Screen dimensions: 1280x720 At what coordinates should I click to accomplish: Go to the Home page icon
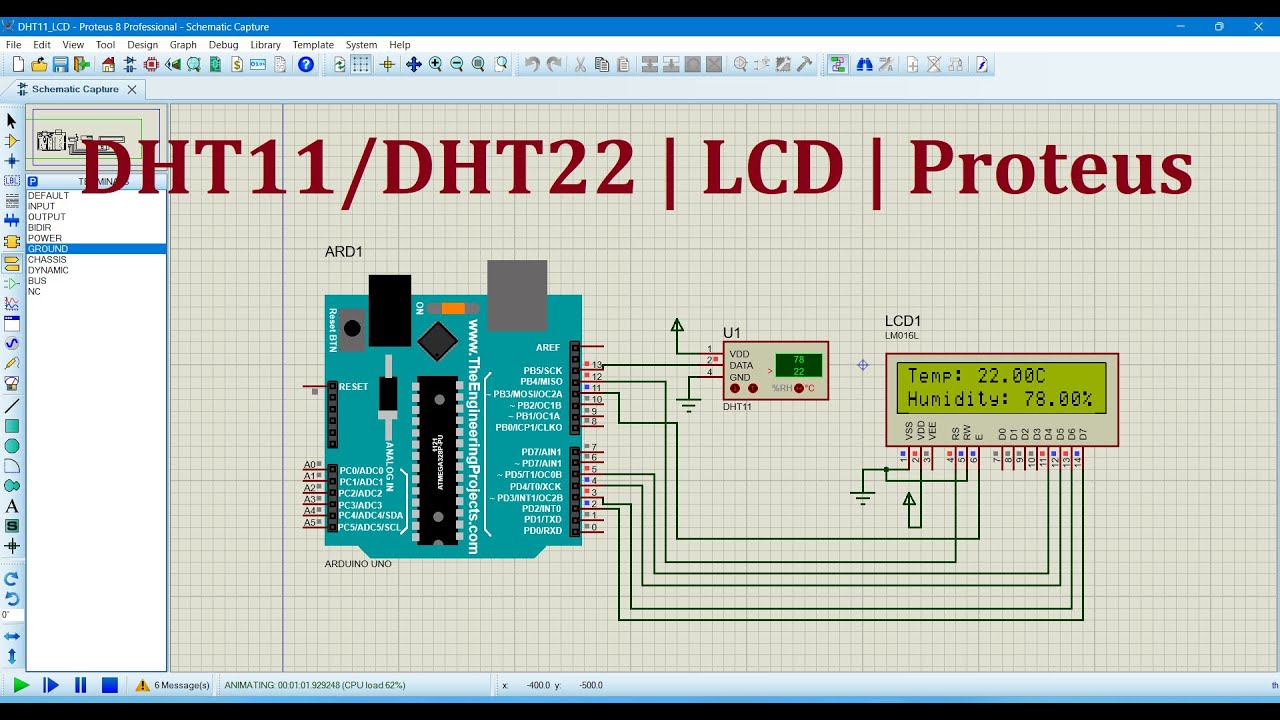[x=108, y=64]
